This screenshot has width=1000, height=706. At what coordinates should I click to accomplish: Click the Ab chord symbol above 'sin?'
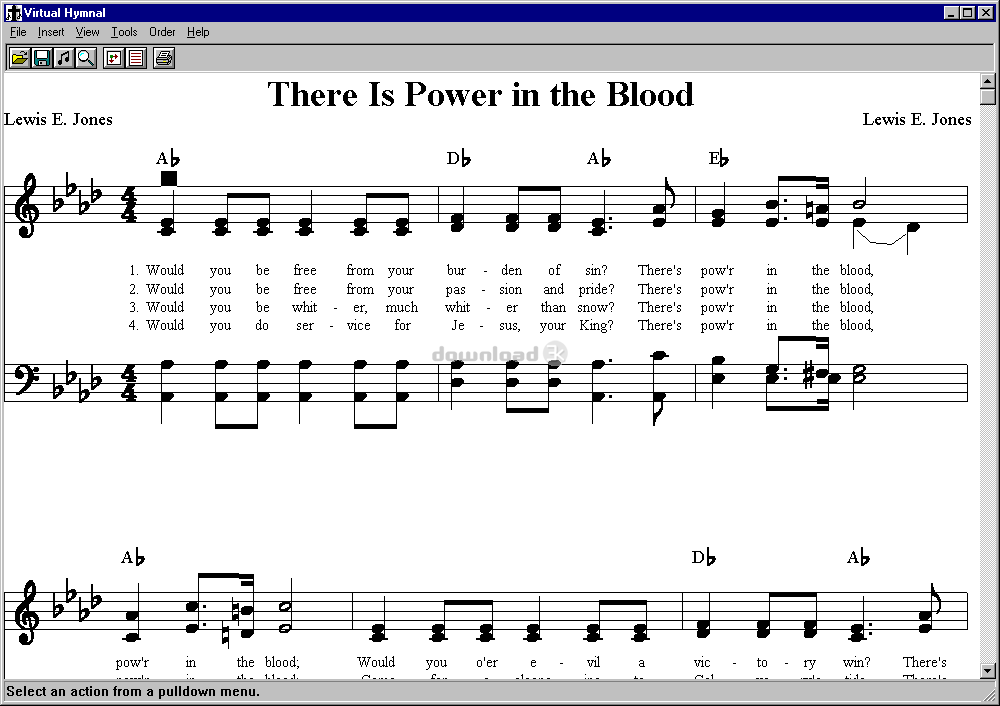[599, 158]
